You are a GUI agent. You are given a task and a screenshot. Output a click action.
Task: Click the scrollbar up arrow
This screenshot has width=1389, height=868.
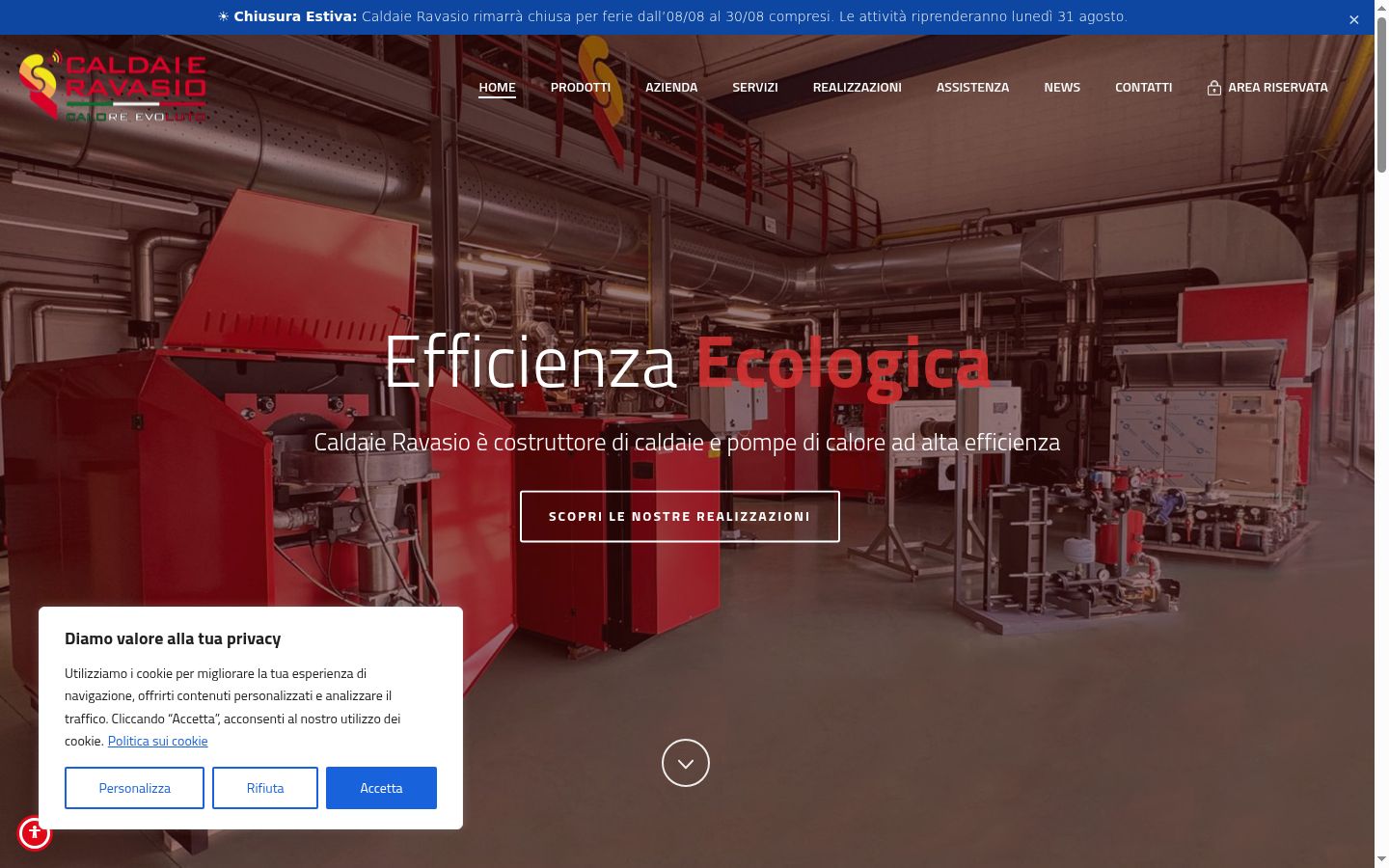pos(1381,8)
